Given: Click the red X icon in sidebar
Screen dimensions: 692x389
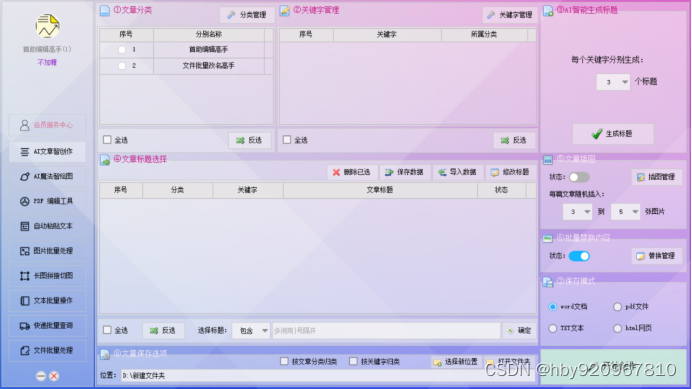Looking at the screenshot, I should (x=54, y=376).
